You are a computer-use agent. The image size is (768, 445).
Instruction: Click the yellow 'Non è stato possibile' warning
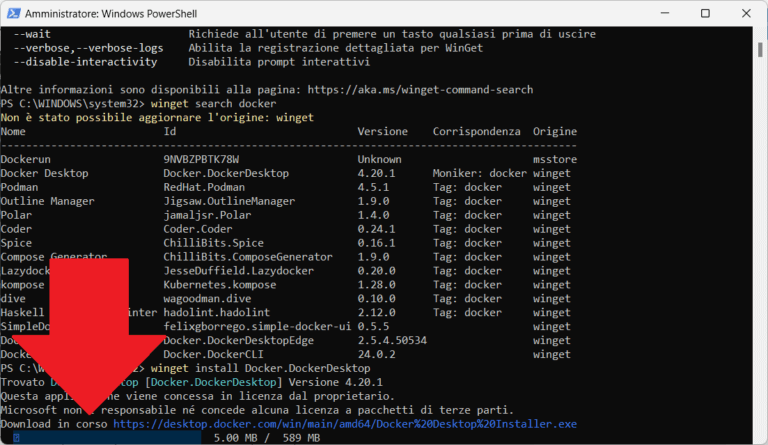point(157,117)
